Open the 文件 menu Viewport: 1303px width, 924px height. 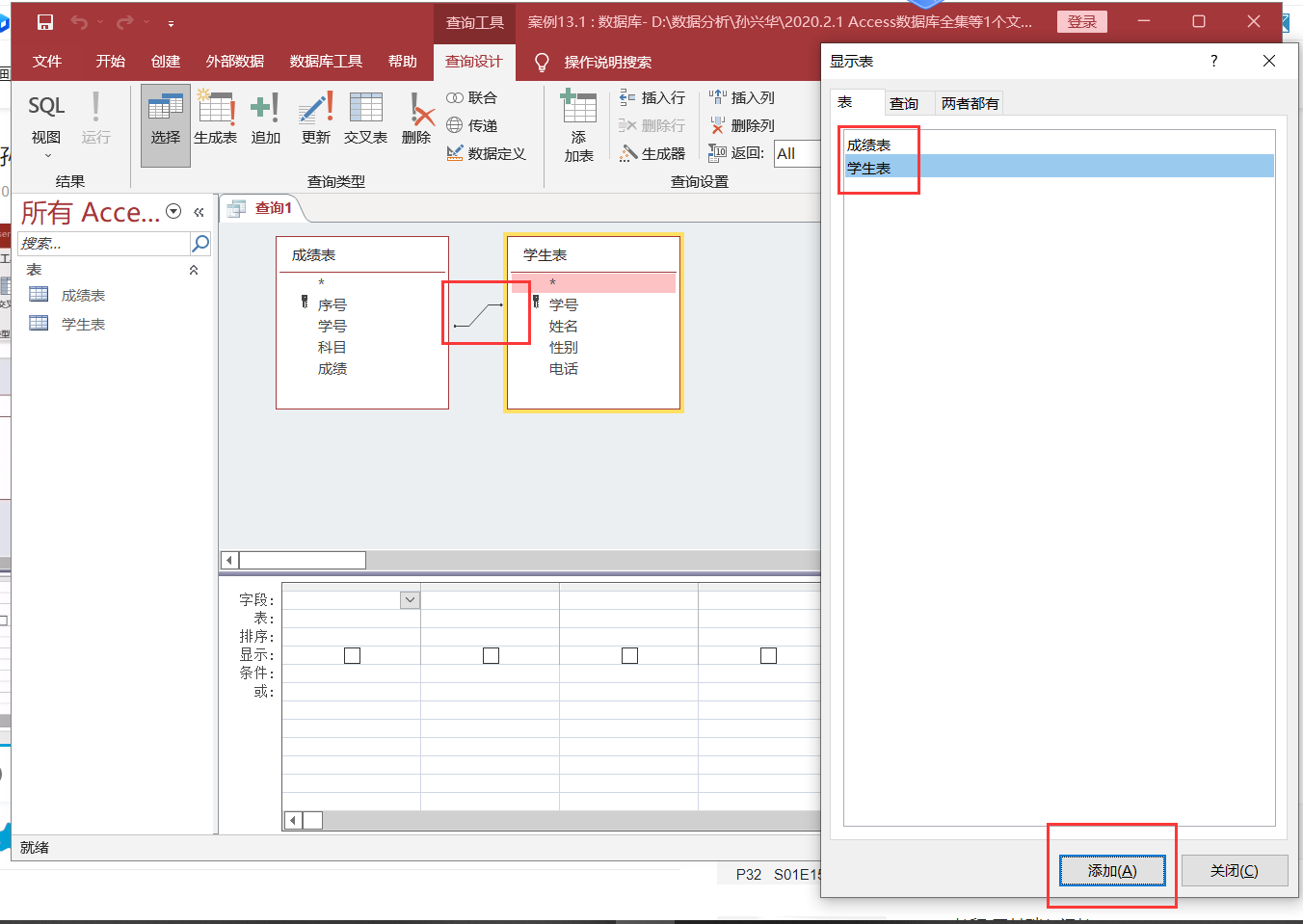(x=47, y=62)
